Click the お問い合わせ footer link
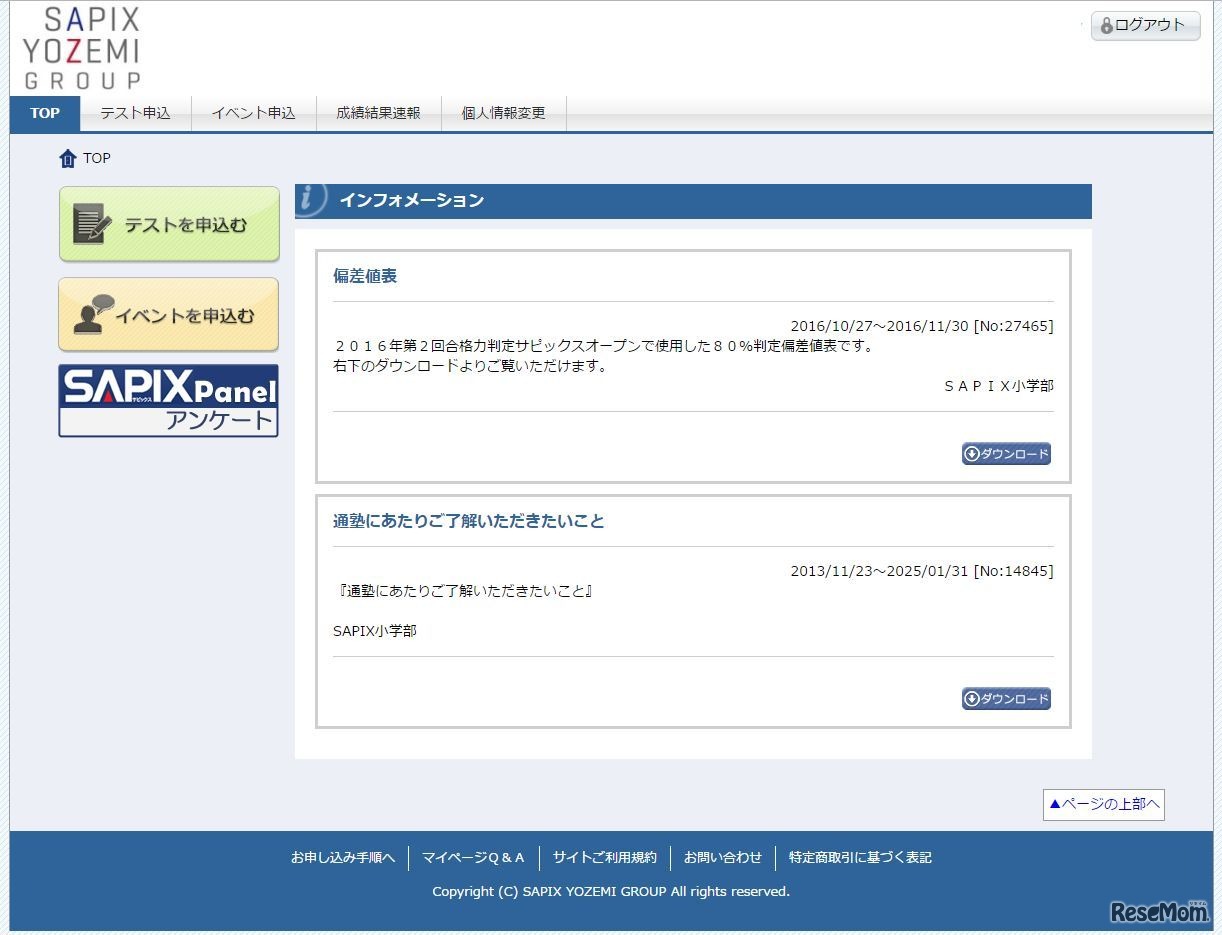Image resolution: width=1222 pixels, height=935 pixels. tap(723, 857)
